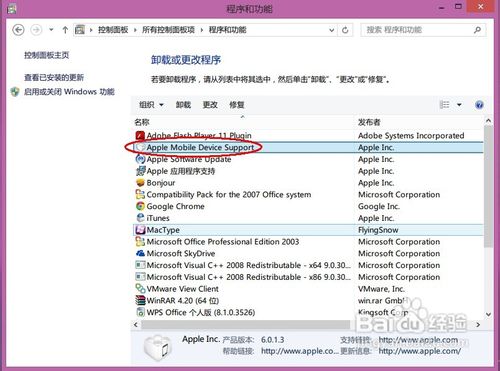Open the help icon
The height and width of the screenshot is (371, 500).
click(x=479, y=105)
